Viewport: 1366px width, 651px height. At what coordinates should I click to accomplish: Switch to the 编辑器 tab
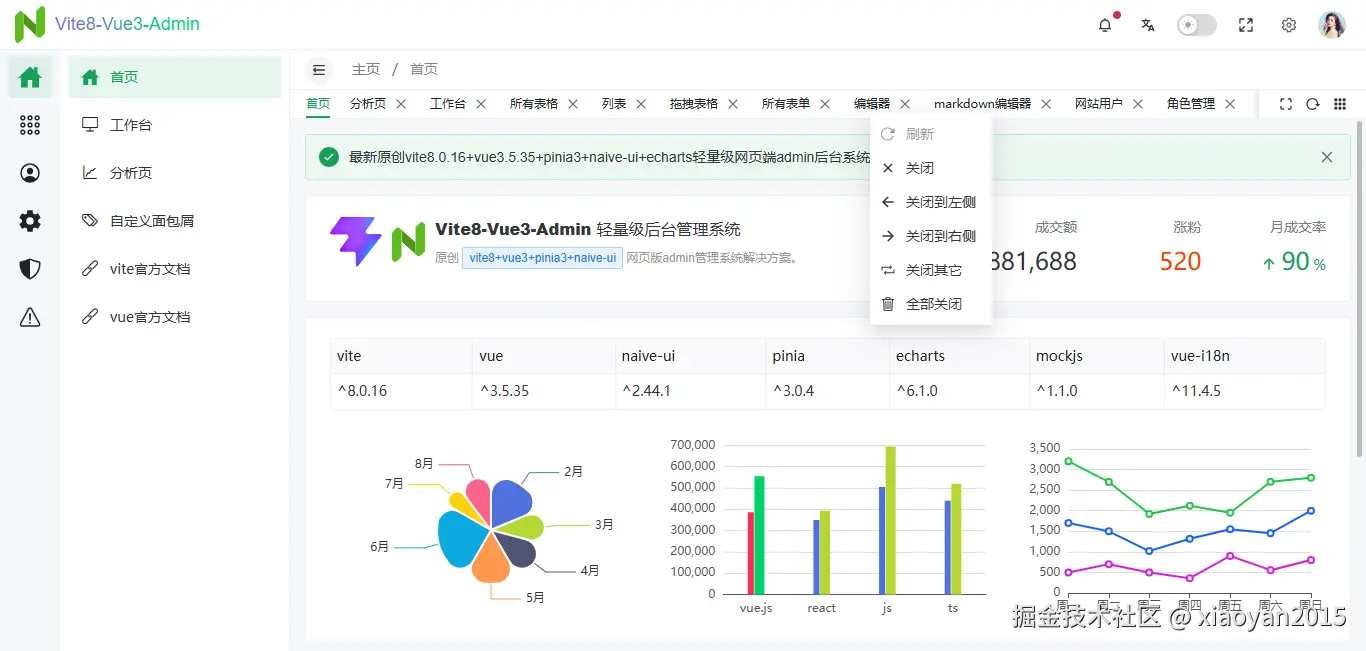click(x=872, y=103)
